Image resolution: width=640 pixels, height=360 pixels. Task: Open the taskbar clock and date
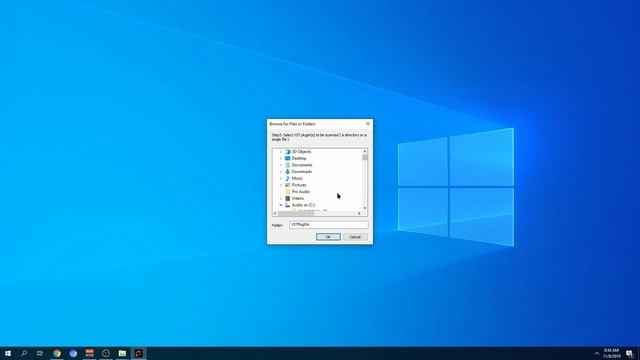pos(611,353)
